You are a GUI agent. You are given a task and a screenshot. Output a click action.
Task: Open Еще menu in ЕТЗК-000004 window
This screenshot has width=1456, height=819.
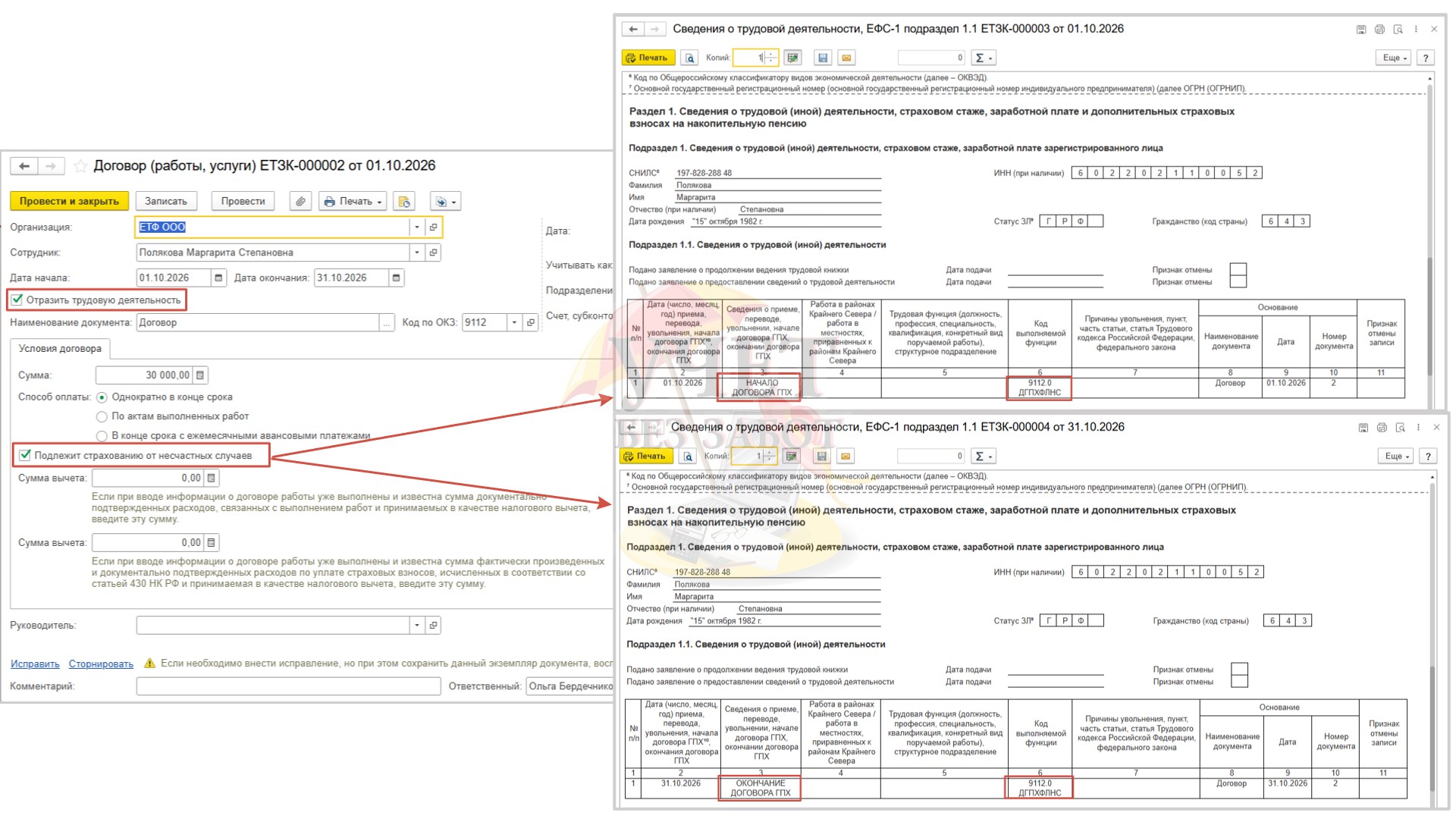tap(1395, 457)
